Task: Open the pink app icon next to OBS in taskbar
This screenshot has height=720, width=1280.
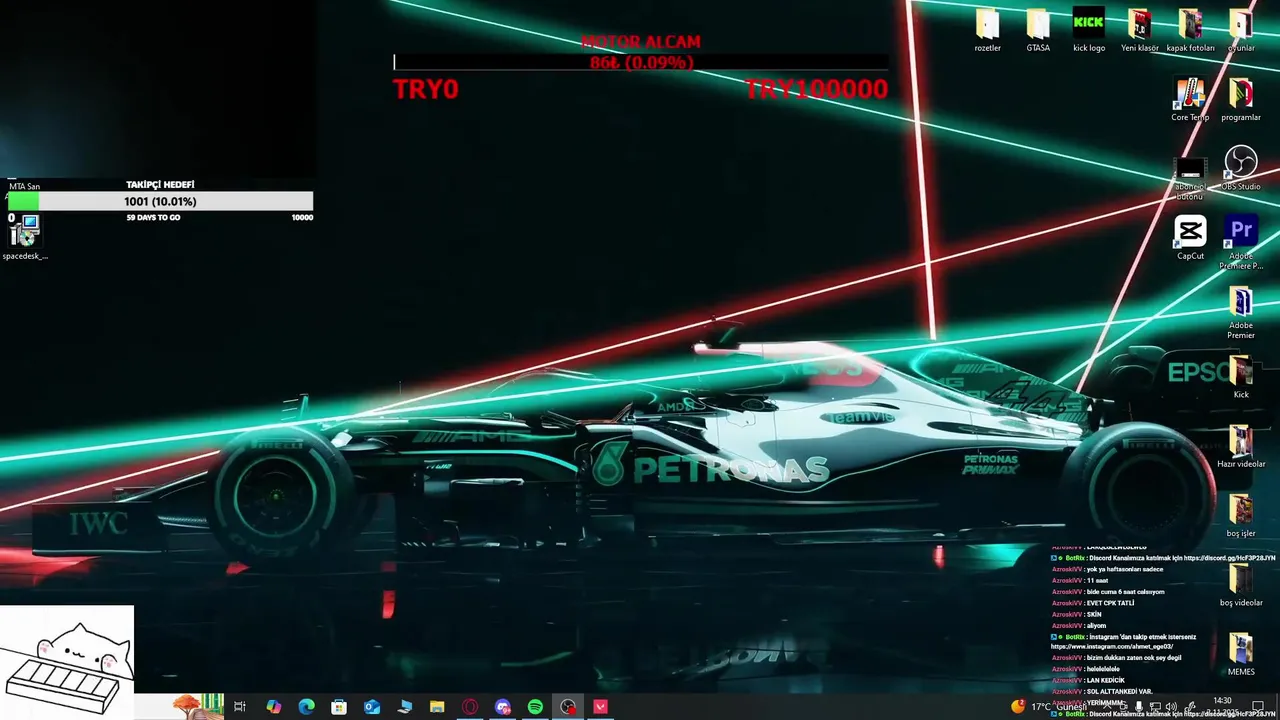Action: tap(601, 706)
